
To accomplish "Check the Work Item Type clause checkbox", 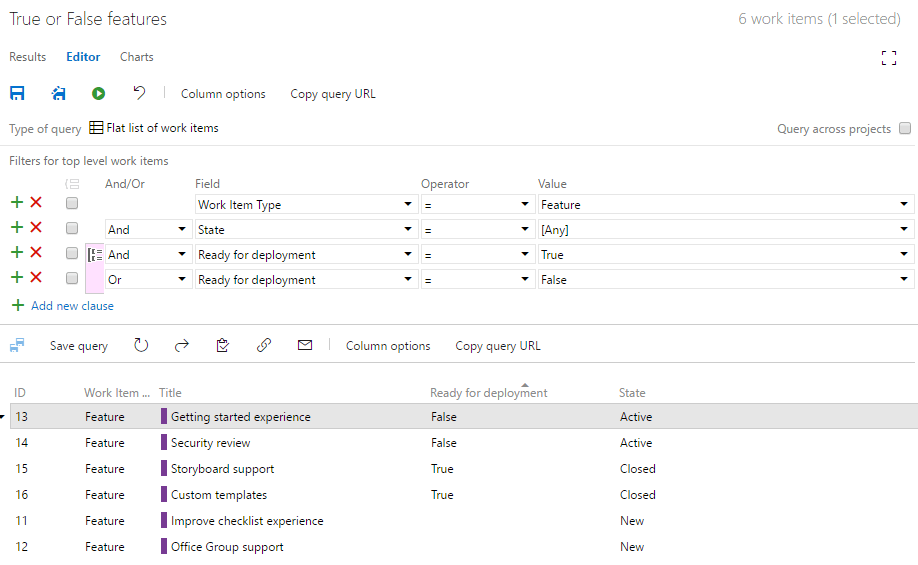I will [72, 203].
